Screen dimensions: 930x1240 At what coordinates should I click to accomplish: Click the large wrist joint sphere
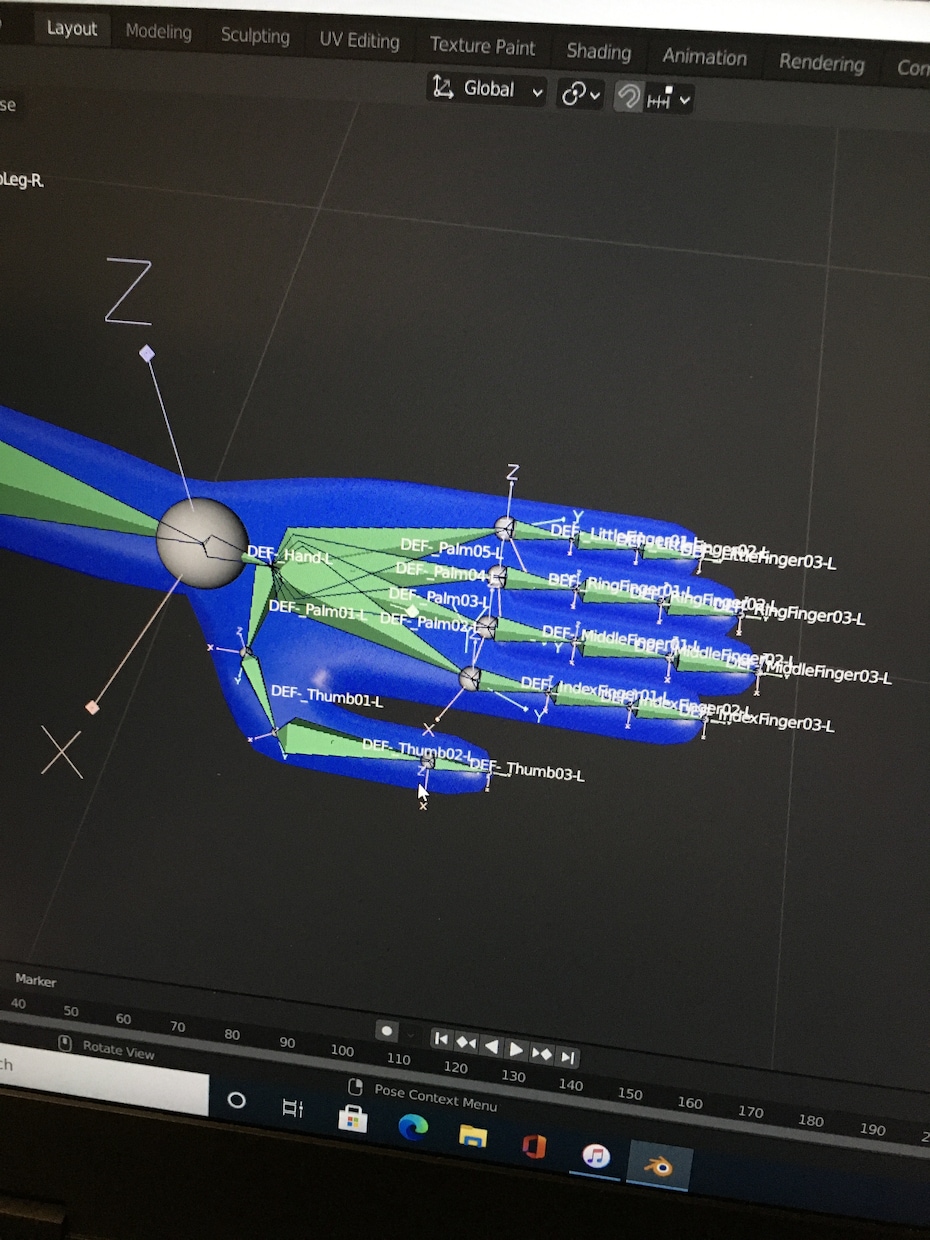(202, 542)
